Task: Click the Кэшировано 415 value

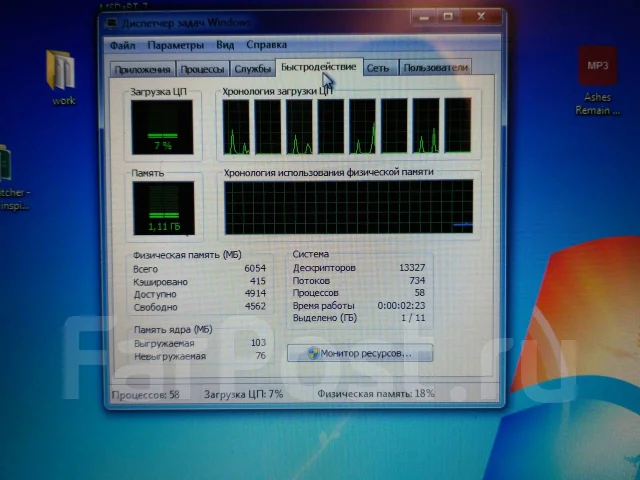Action: [x=258, y=281]
